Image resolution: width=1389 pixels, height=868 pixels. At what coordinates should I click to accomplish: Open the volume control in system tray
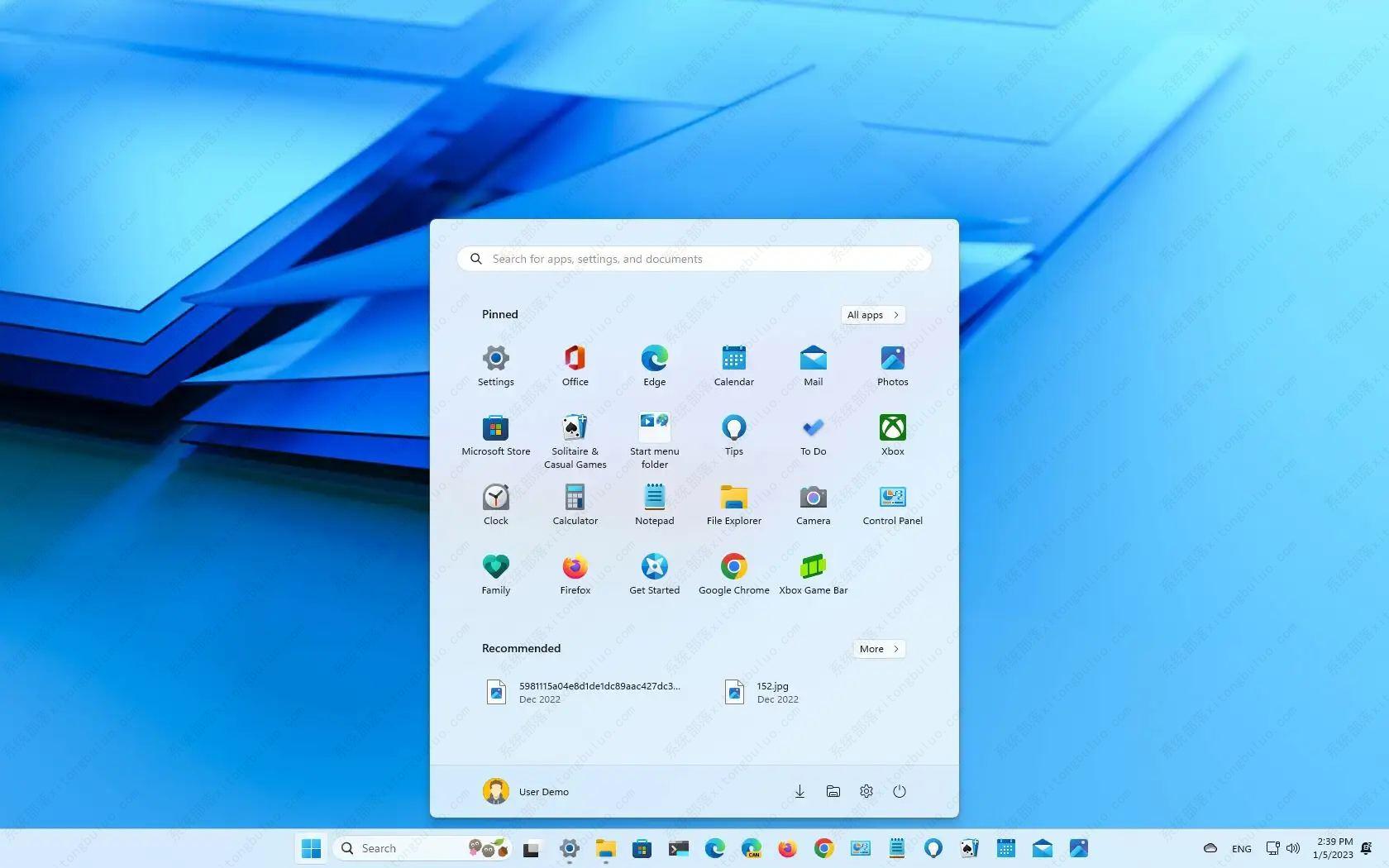[x=1293, y=848]
